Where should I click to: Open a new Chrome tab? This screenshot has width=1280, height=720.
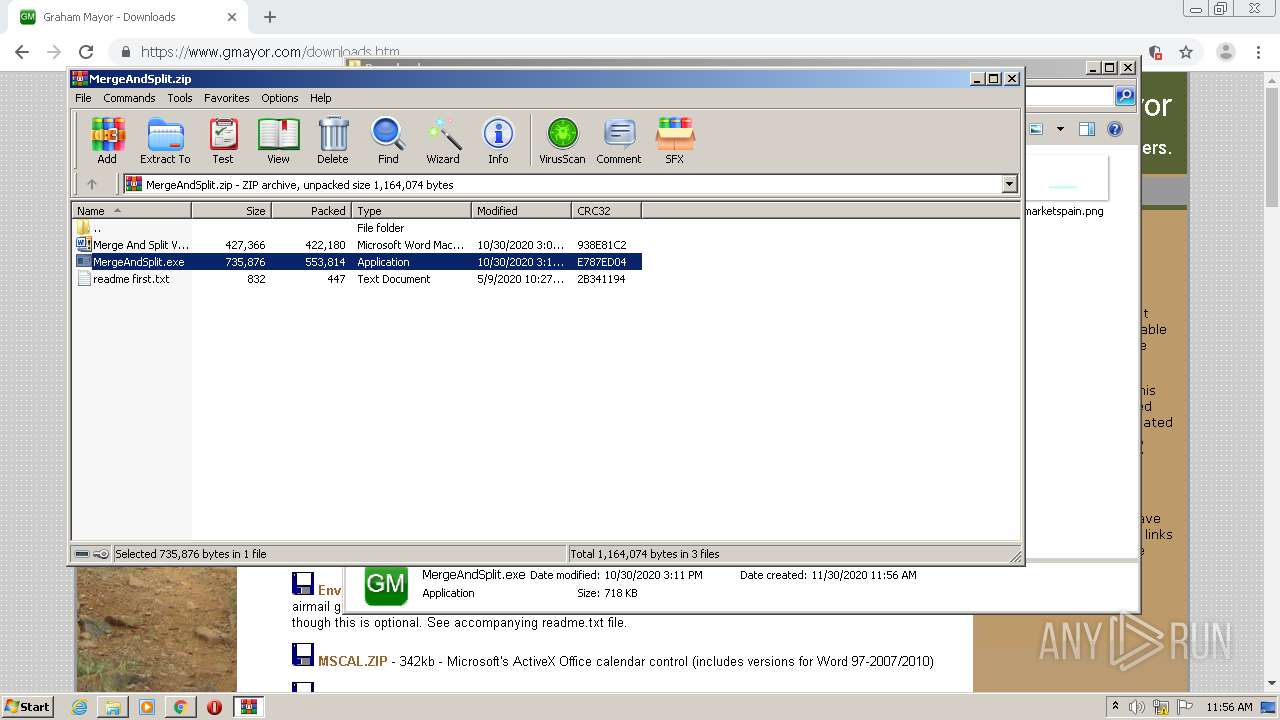pyautogui.click(x=270, y=17)
